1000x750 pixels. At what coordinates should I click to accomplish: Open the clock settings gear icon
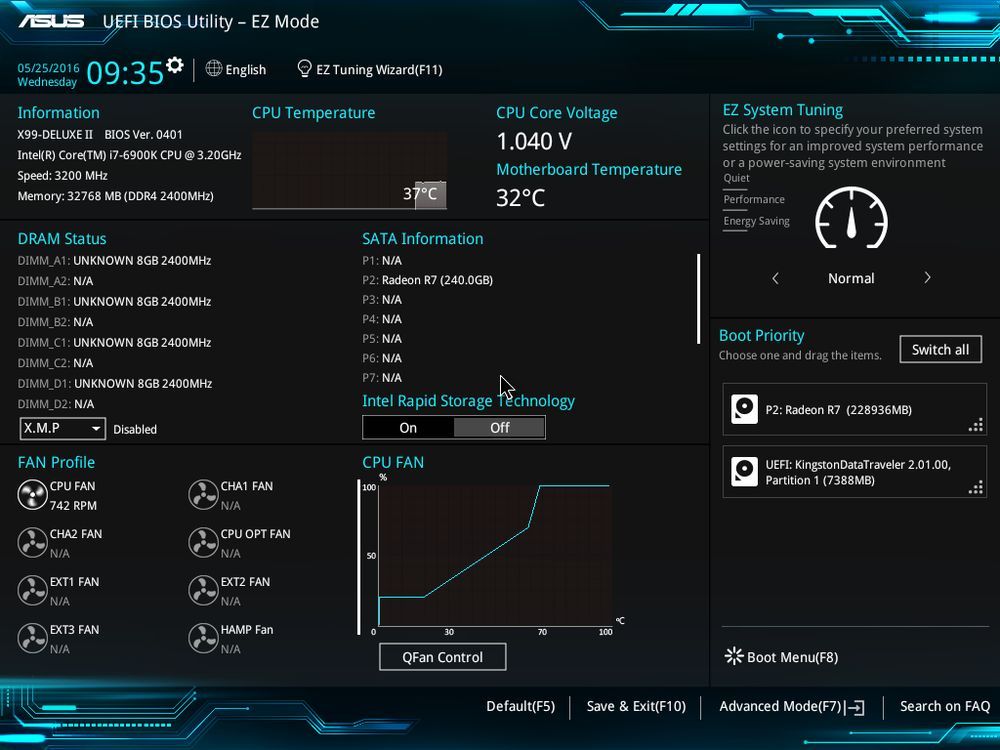174,65
